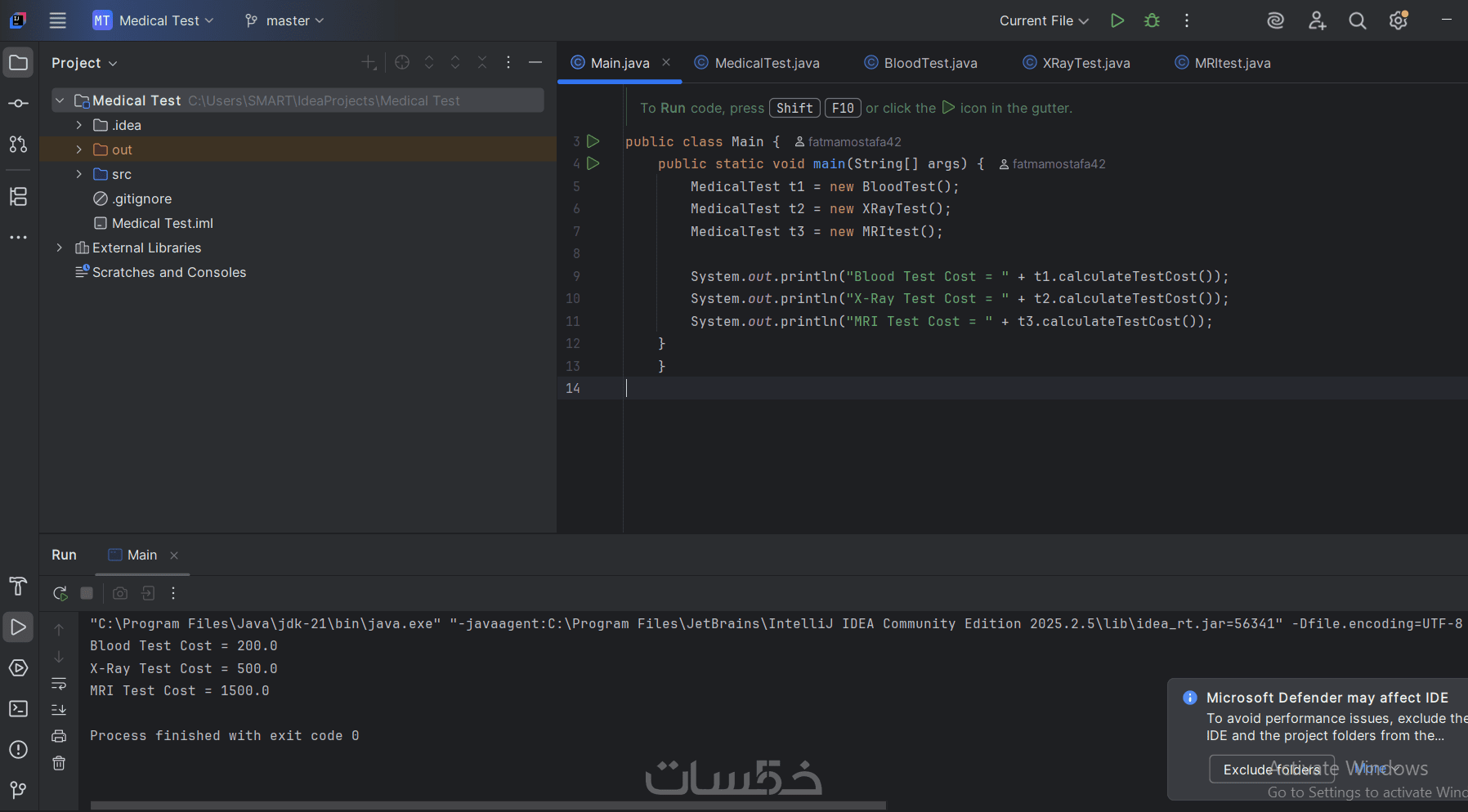This screenshot has width=1468, height=812.
Task: Click the green Run button in the top toolbar
Action: click(x=1117, y=20)
